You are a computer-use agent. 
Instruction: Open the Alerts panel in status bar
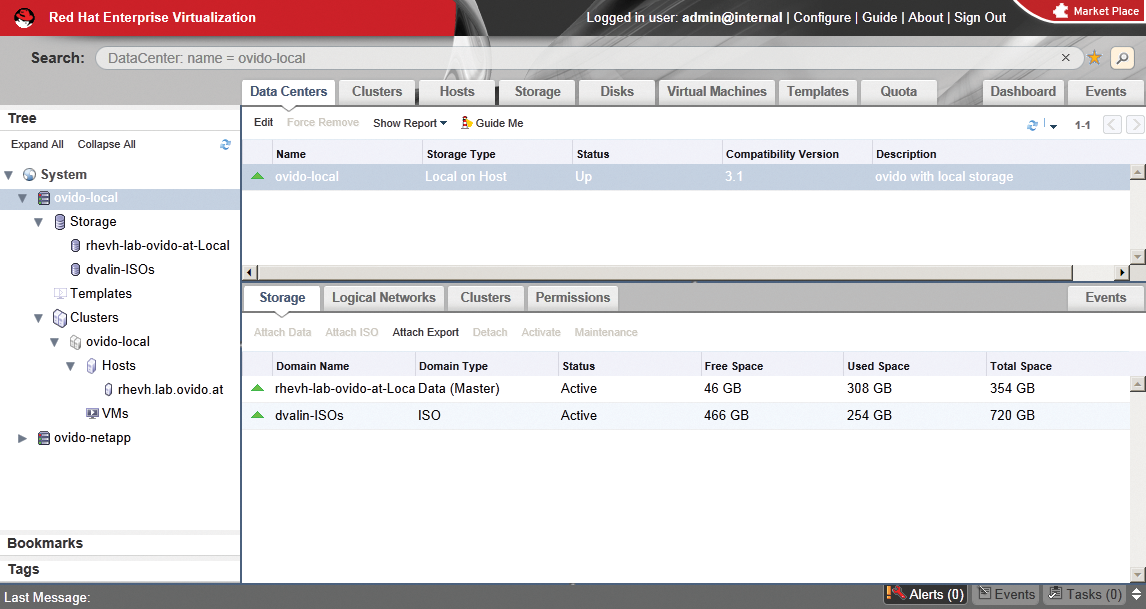click(x=924, y=594)
